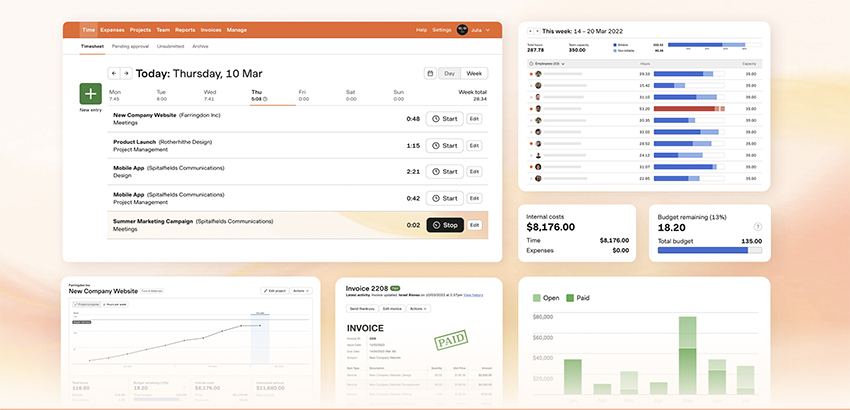The image size is (850, 410).
Task: Toggle the Paid legend item in chart
Action: (578, 298)
